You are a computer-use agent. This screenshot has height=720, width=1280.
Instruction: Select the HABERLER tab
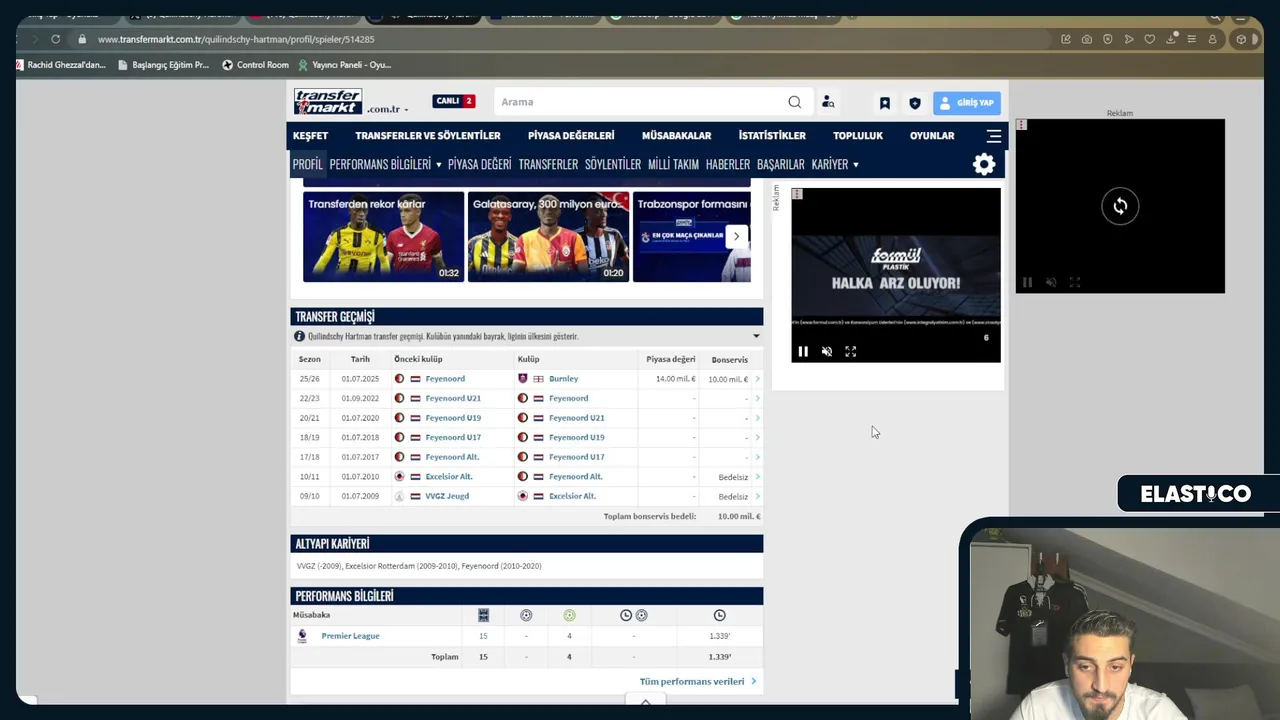pyautogui.click(x=727, y=164)
